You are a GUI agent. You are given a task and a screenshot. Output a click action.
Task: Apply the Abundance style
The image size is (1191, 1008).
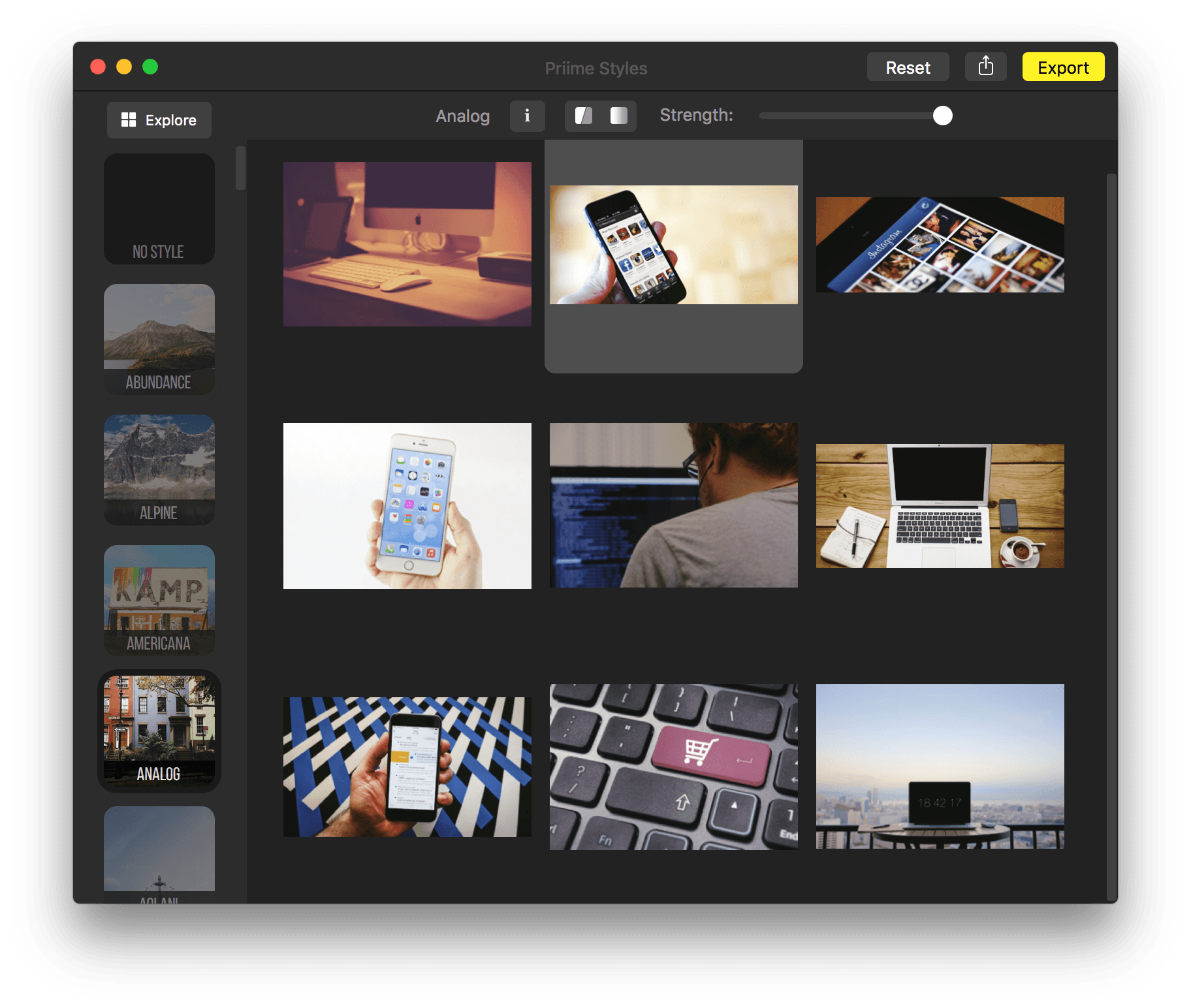pos(159,339)
